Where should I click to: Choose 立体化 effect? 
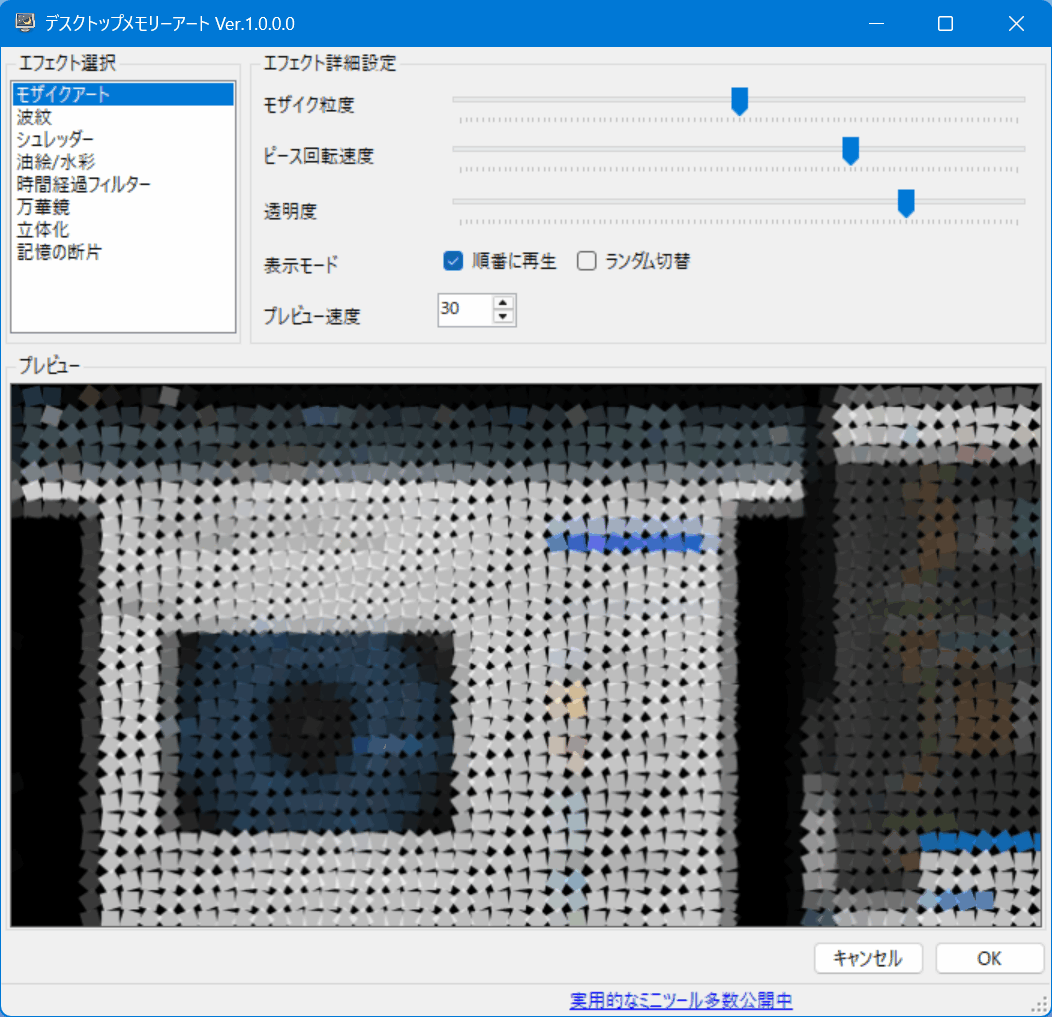pos(43,230)
